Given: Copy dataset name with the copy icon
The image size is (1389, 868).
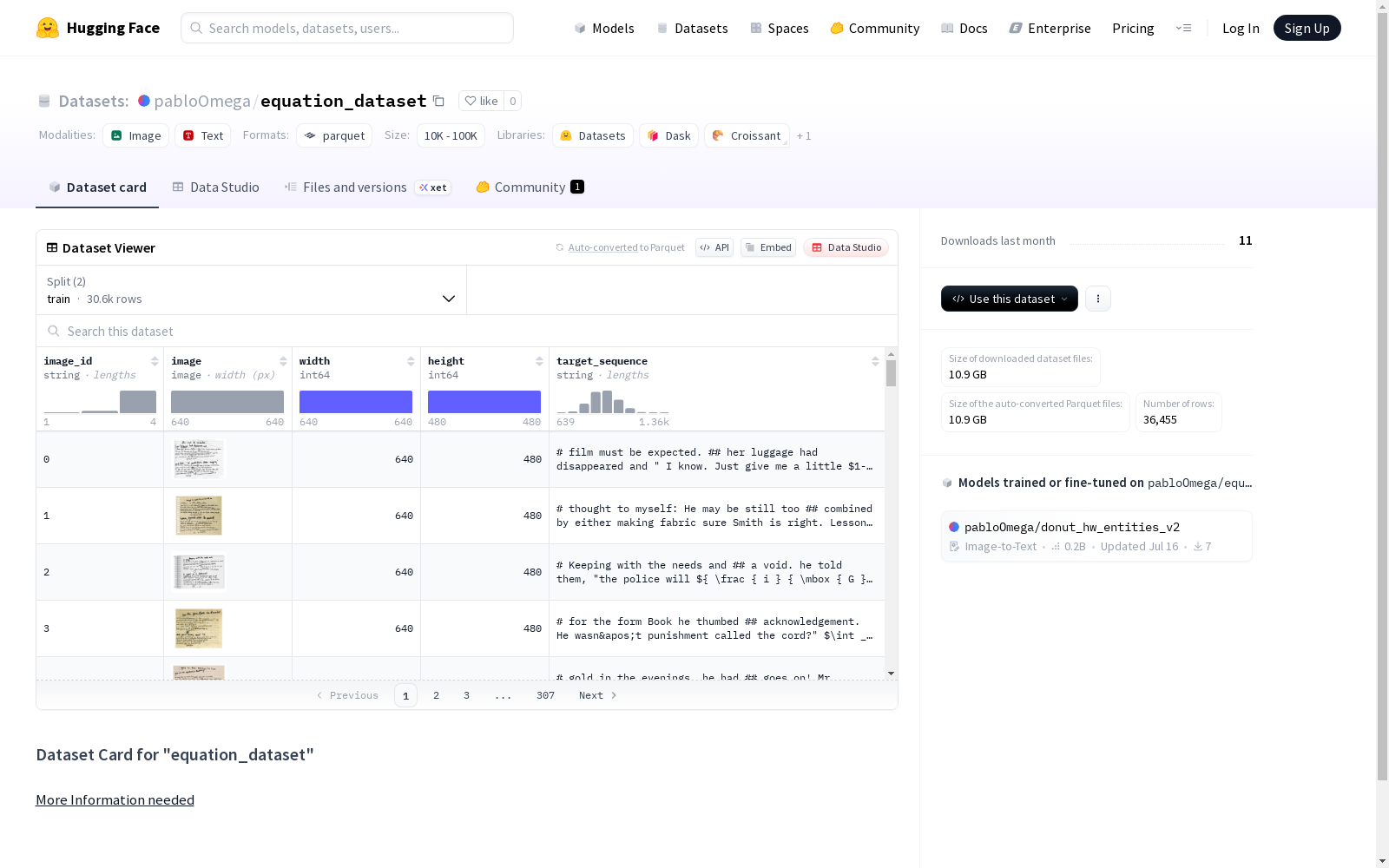Looking at the screenshot, I should [x=439, y=101].
